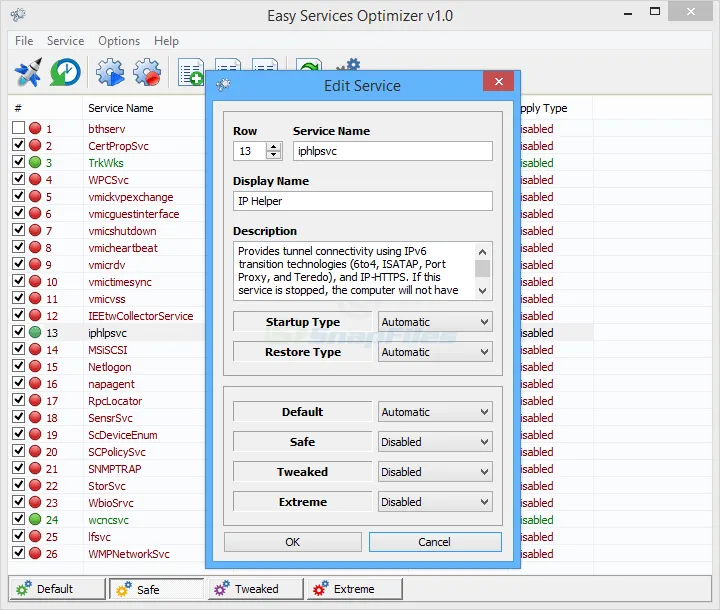
Task: Open the Options menu
Action: point(119,41)
